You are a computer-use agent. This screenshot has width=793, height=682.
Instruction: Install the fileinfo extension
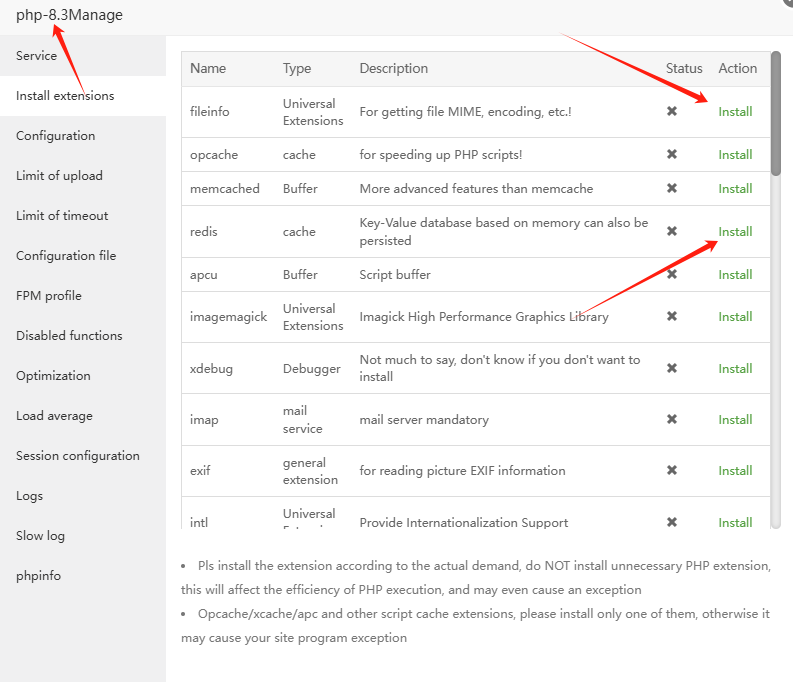click(735, 112)
